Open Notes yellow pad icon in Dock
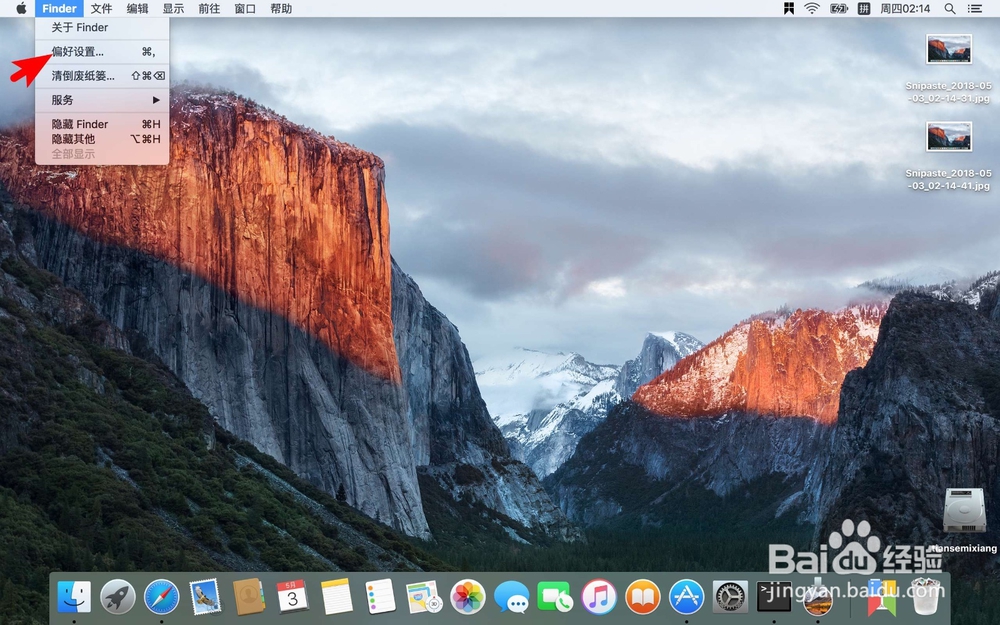Viewport: 1000px width, 625px height. point(336,597)
